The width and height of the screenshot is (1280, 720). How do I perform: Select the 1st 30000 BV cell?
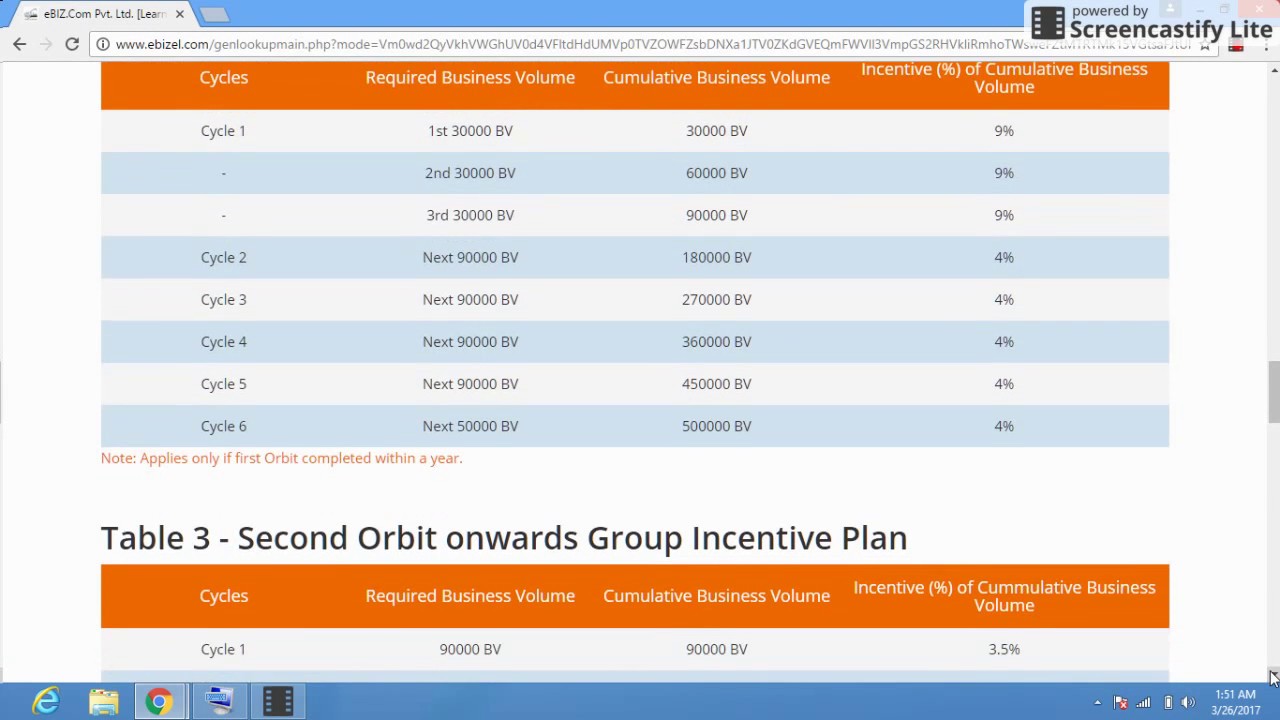(x=470, y=131)
